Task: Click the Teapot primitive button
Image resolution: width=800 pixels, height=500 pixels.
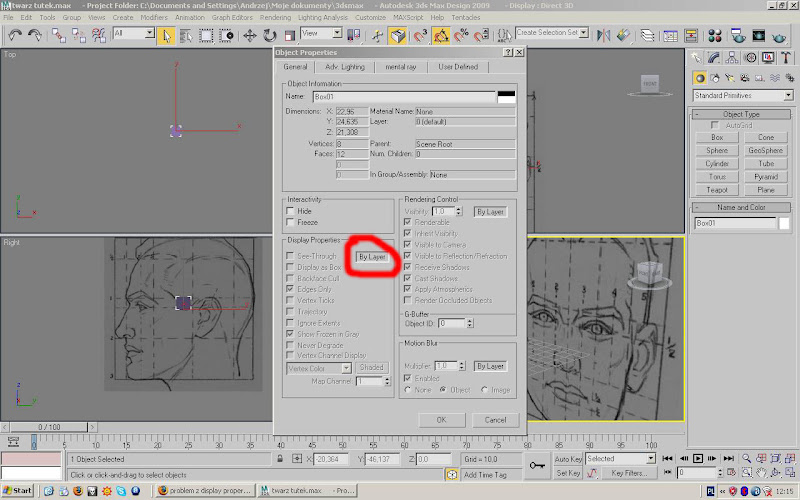Action: 717,189
